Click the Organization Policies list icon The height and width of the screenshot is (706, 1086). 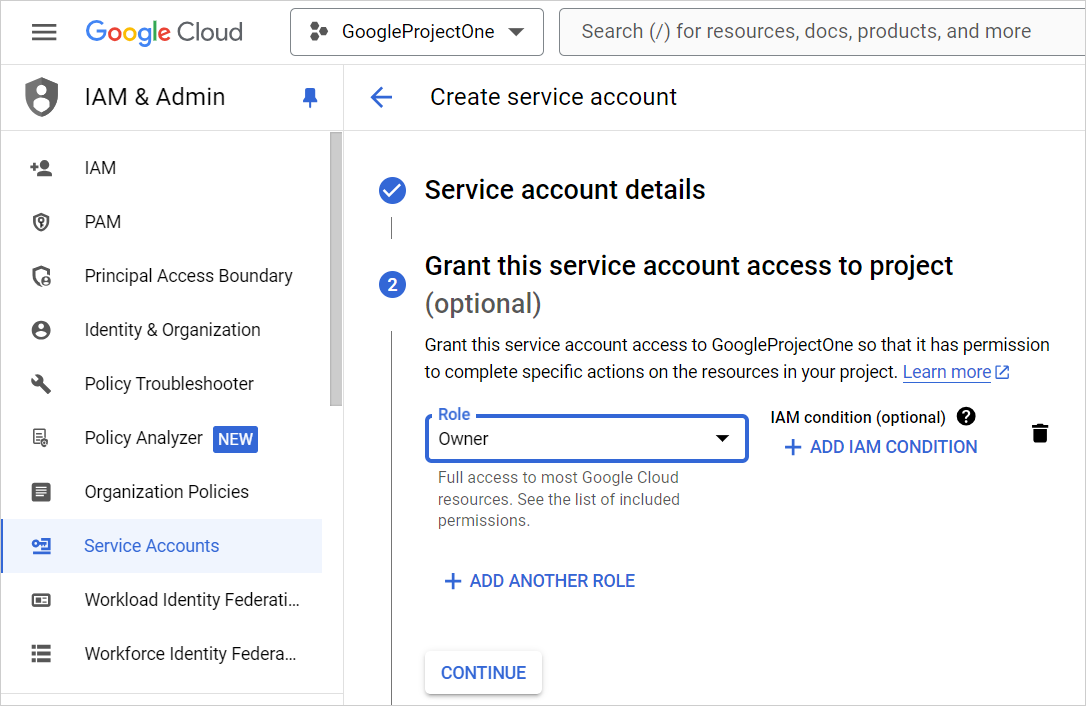[x=41, y=492]
